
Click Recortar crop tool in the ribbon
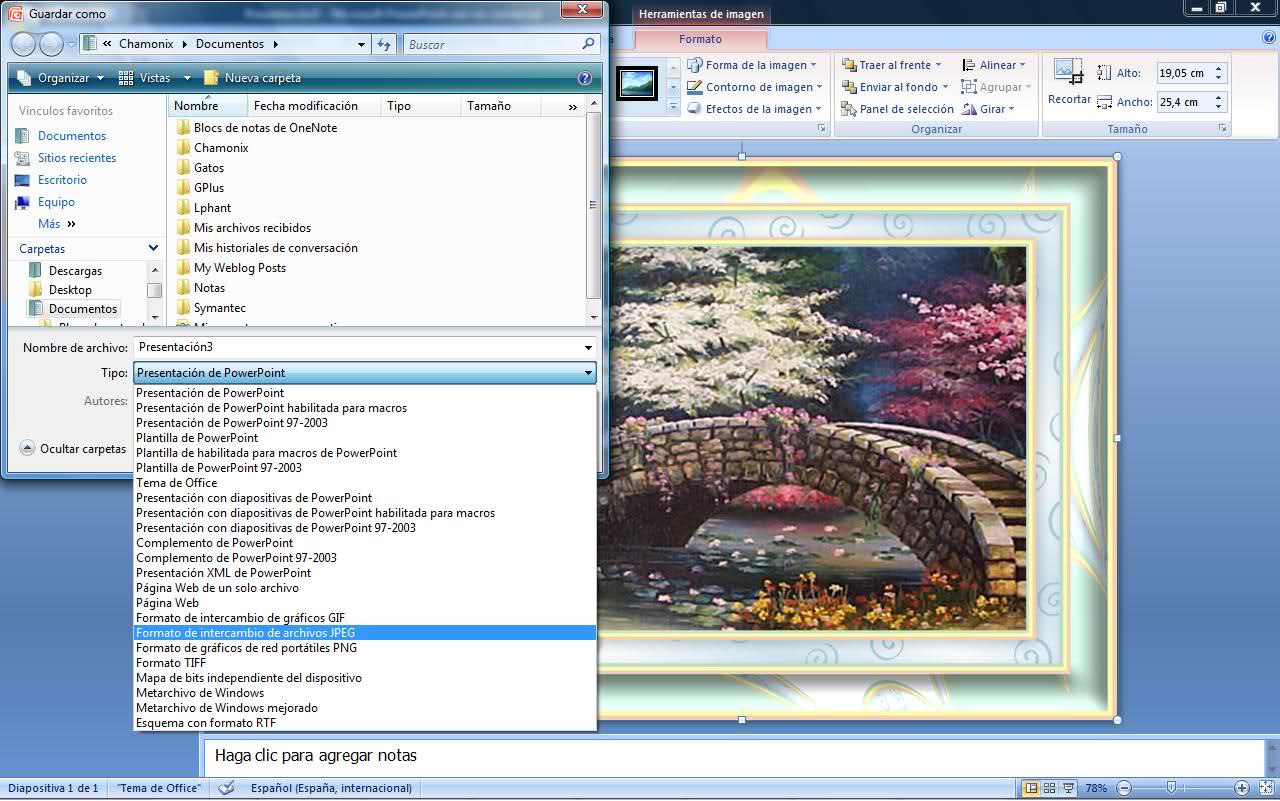click(x=1069, y=82)
